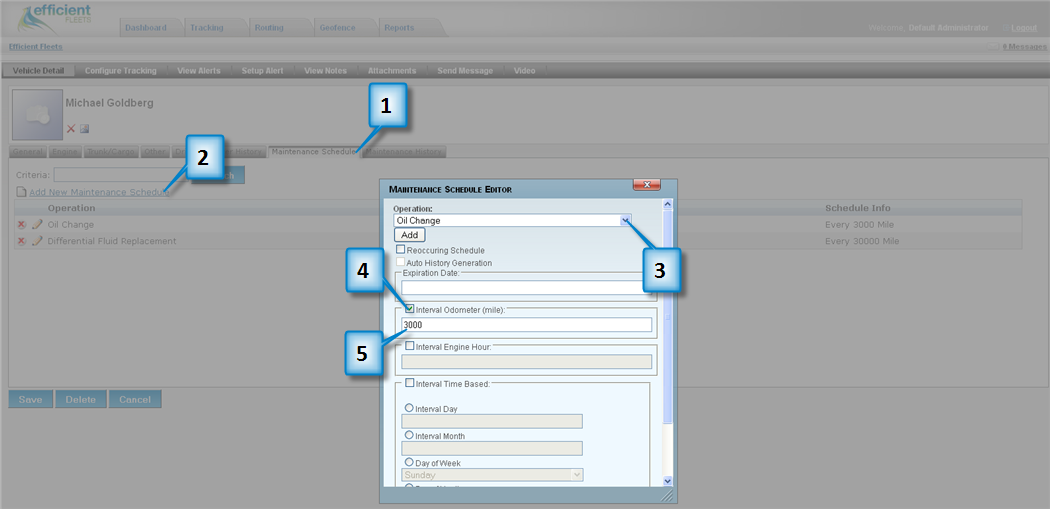Click the odometer field containing 3000
Screen dimensions: 1050x509
[x=526, y=325]
